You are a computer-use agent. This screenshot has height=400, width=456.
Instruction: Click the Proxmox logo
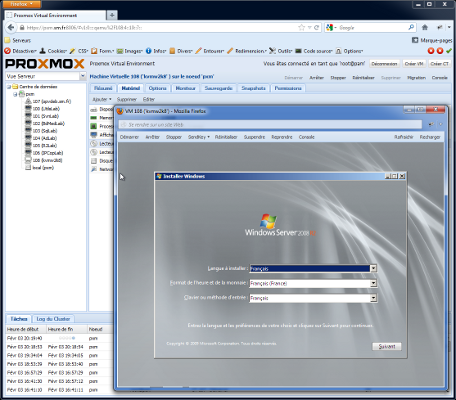[45, 64]
